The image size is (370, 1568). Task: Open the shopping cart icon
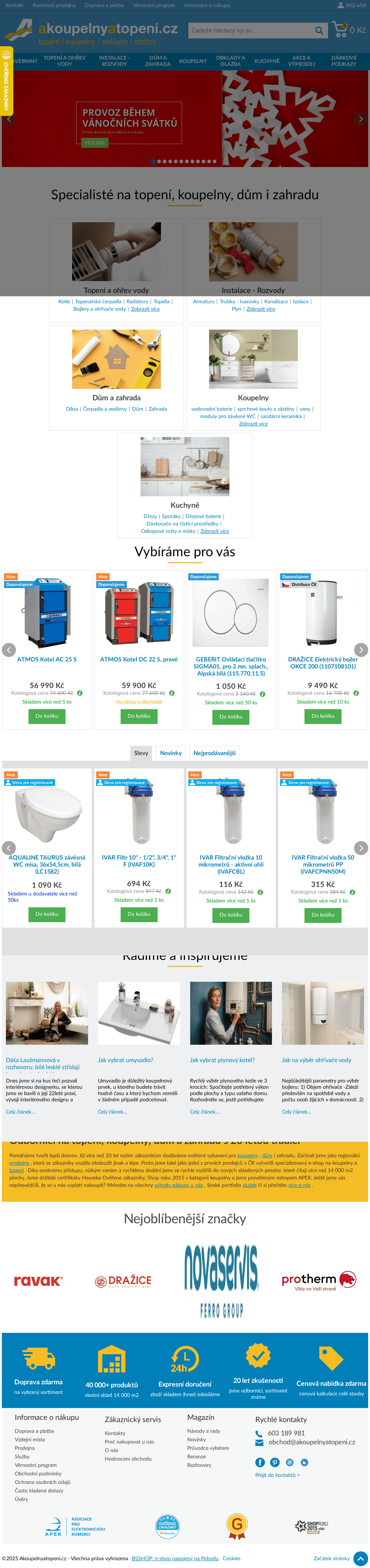[x=340, y=29]
